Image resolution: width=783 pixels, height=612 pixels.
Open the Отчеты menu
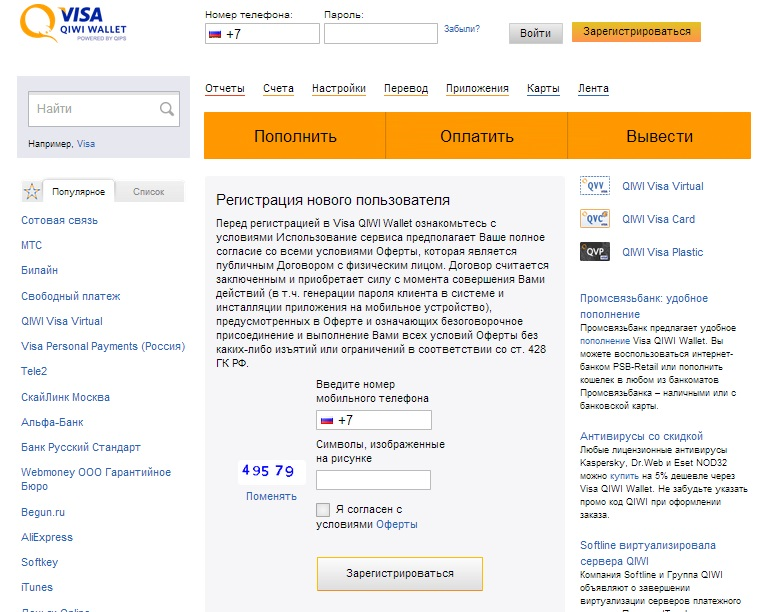click(x=225, y=88)
